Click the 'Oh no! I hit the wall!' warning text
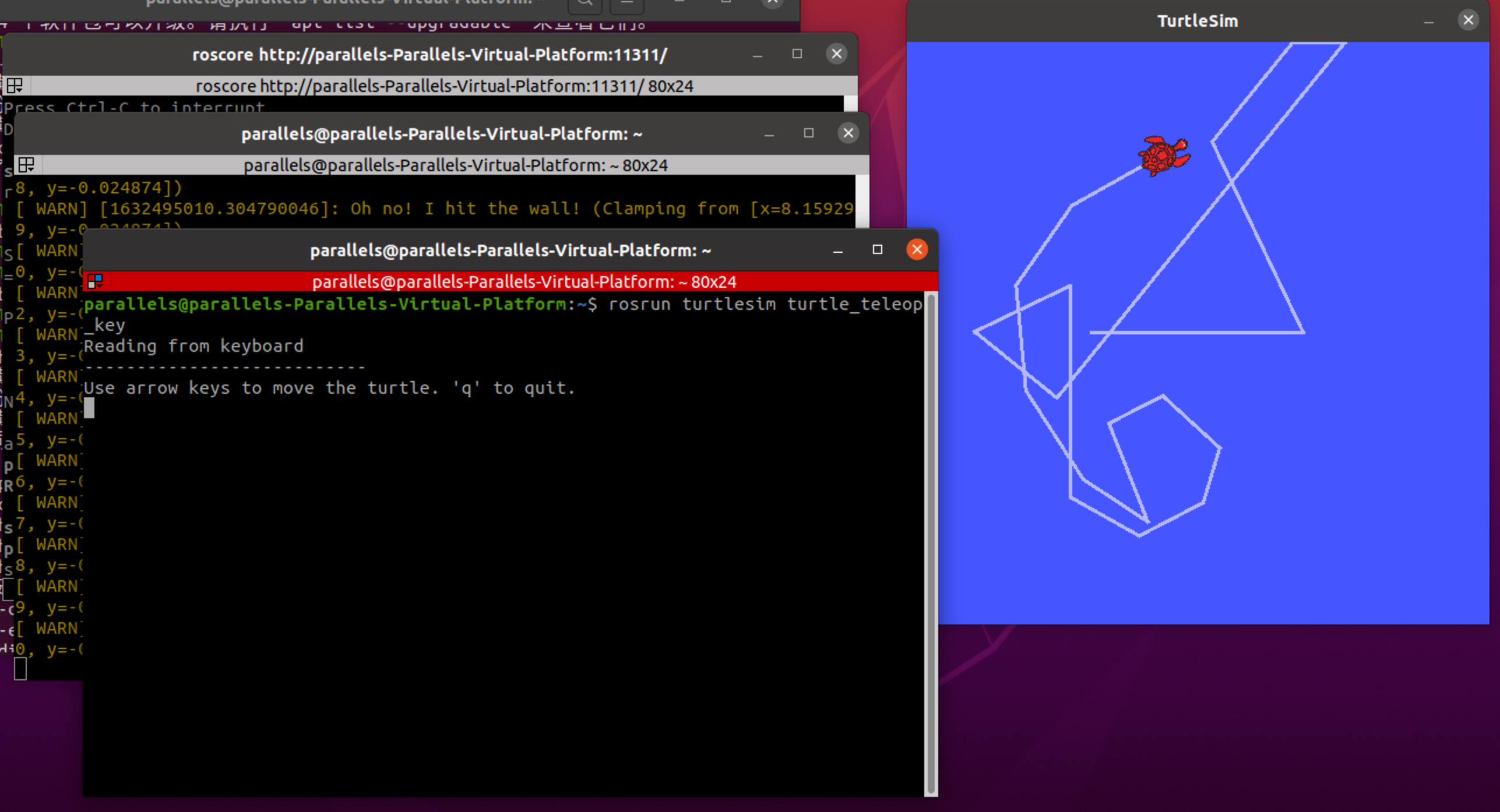Image resolution: width=1500 pixels, height=812 pixels. point(466,208)
